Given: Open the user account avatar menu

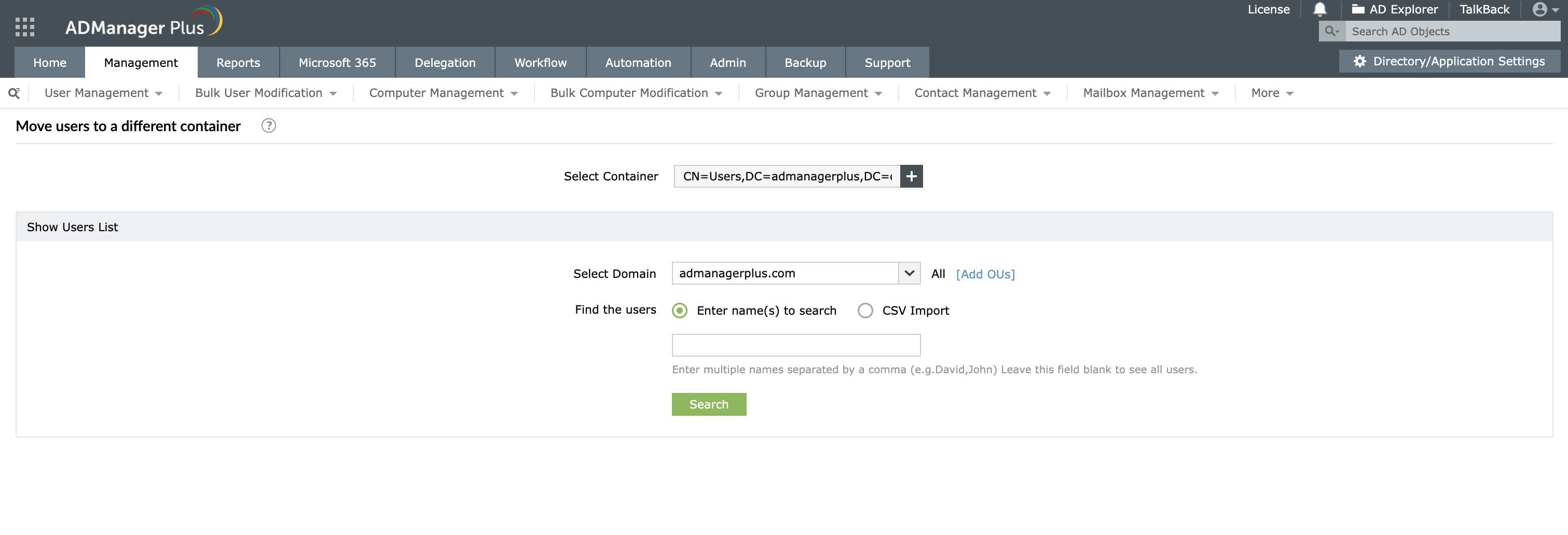Looking at the screenshot, I should pos(1545,9).
